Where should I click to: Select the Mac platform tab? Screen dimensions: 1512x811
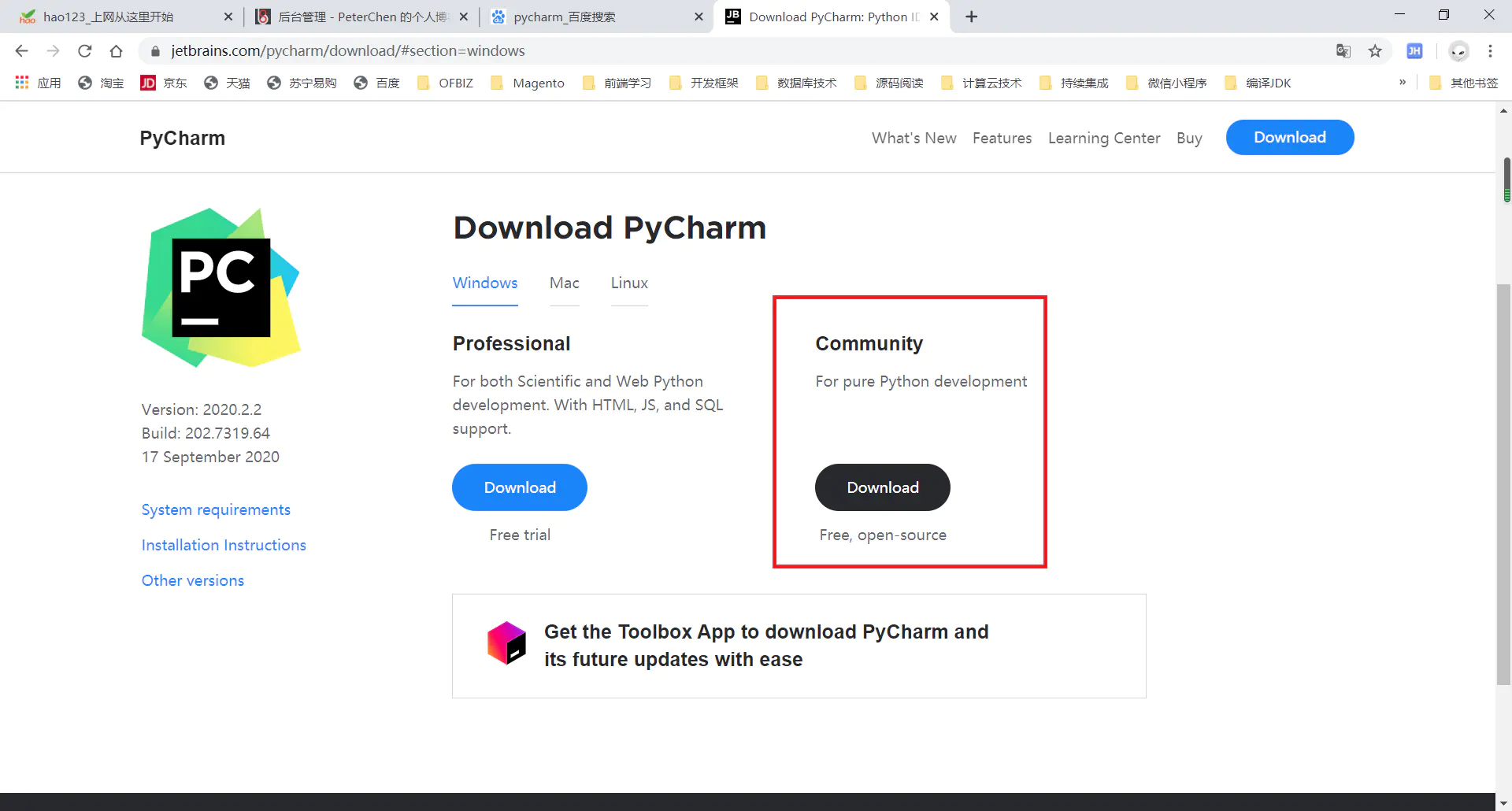coord(565,283)
